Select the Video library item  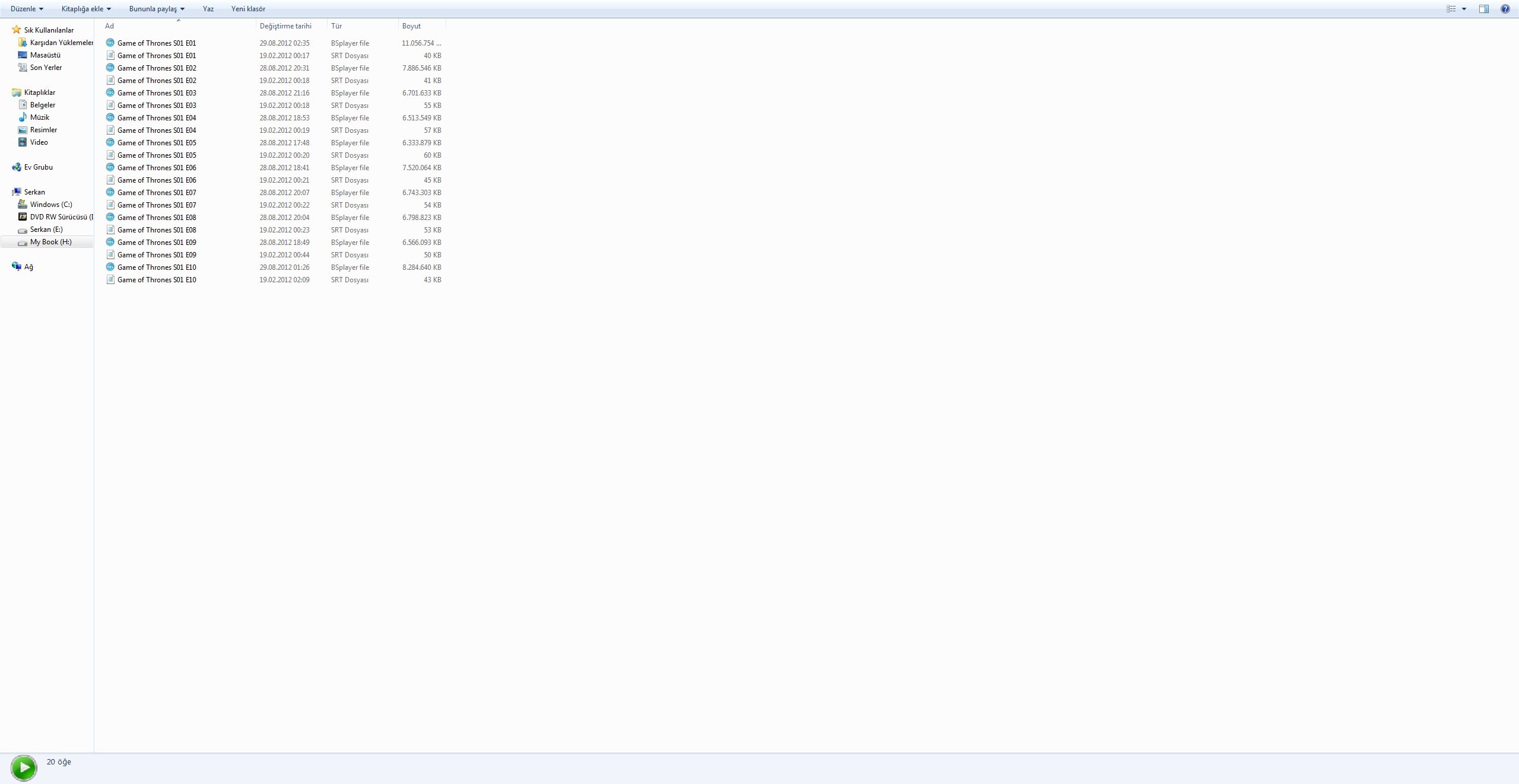point(38,142)
